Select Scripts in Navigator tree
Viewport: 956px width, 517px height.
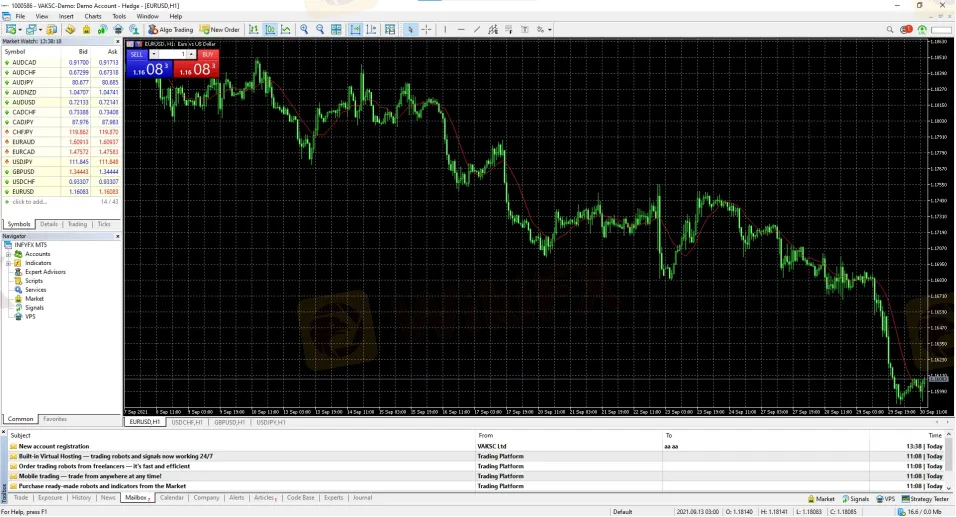[x=34, y=281]
